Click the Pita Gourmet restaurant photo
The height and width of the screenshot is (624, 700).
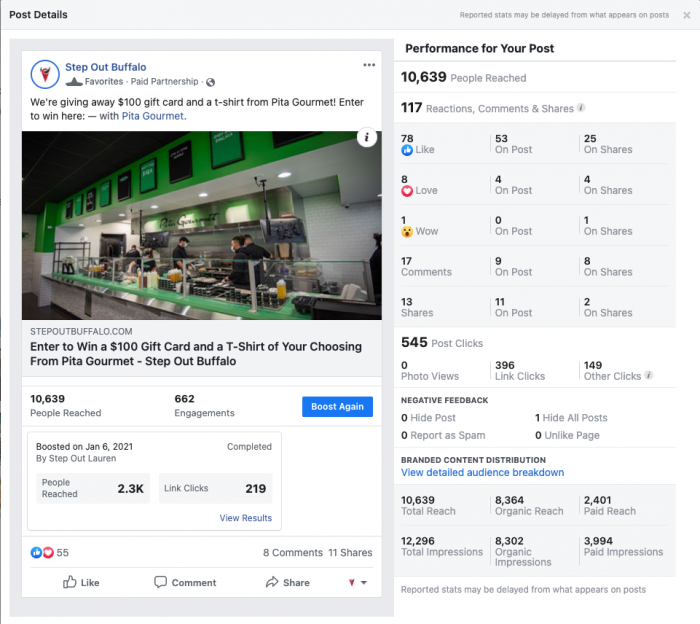202,225
